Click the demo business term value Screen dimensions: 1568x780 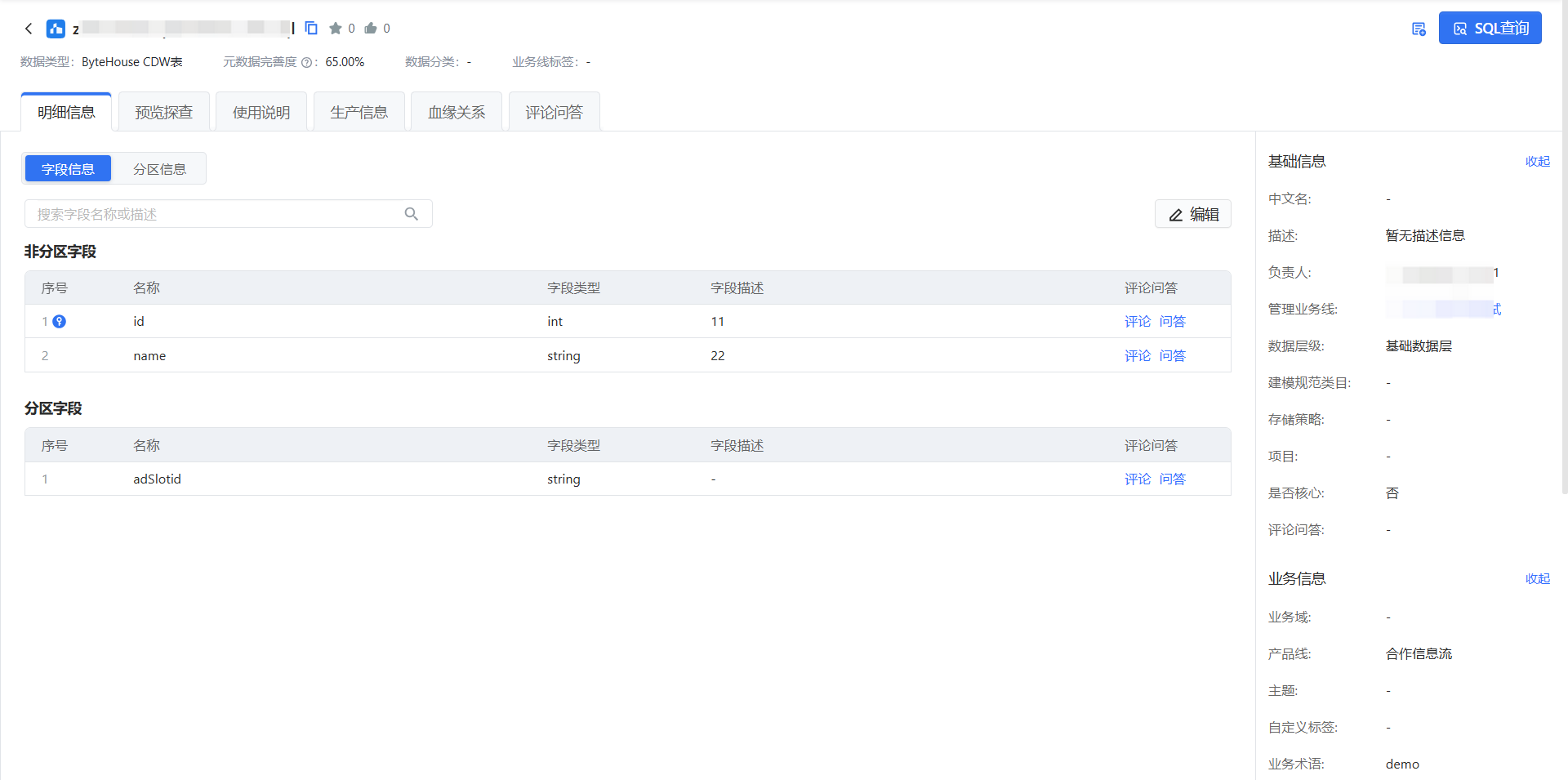[1402, 764]
